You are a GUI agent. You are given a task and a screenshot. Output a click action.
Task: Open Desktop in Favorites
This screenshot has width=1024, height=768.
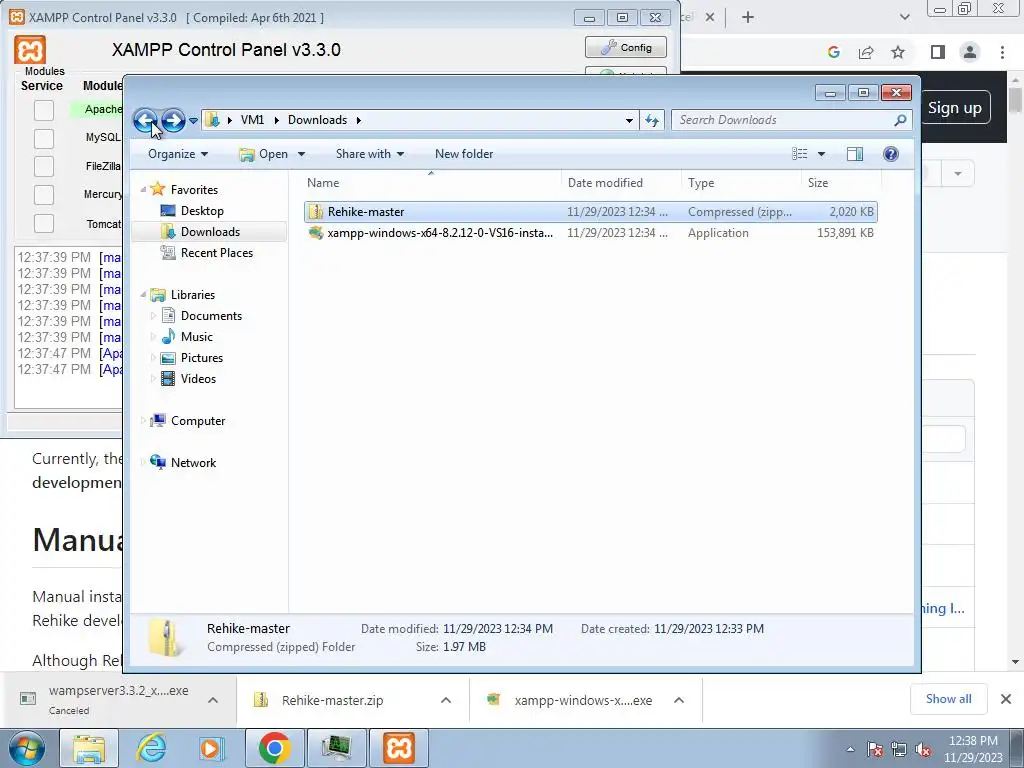click(202, 211)
